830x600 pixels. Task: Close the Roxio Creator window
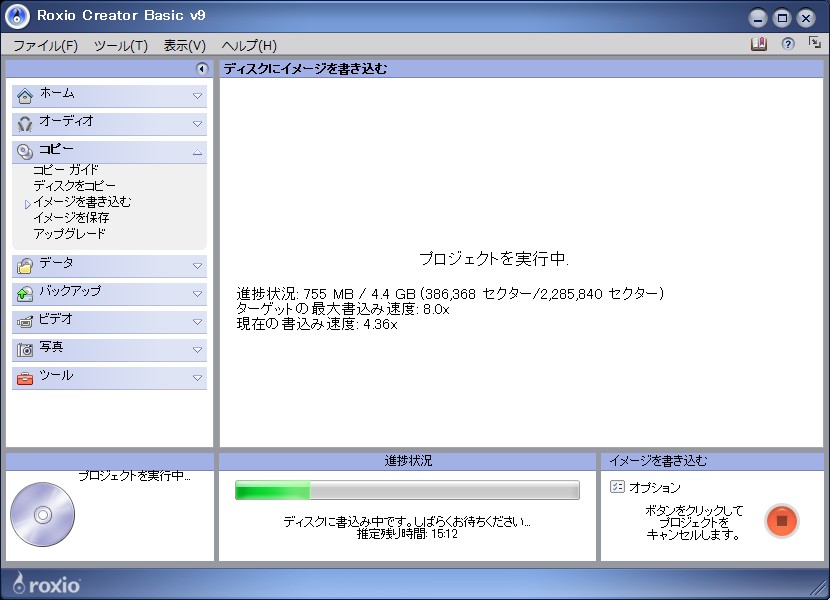(x=806, y=19)
